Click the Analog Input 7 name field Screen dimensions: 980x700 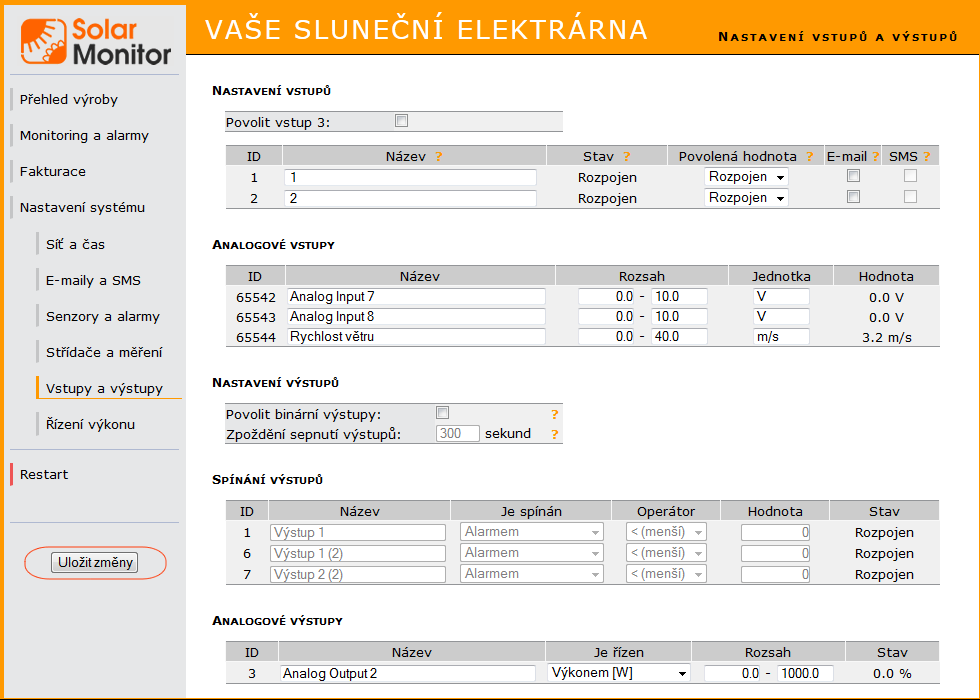click(x=416, y=296)
